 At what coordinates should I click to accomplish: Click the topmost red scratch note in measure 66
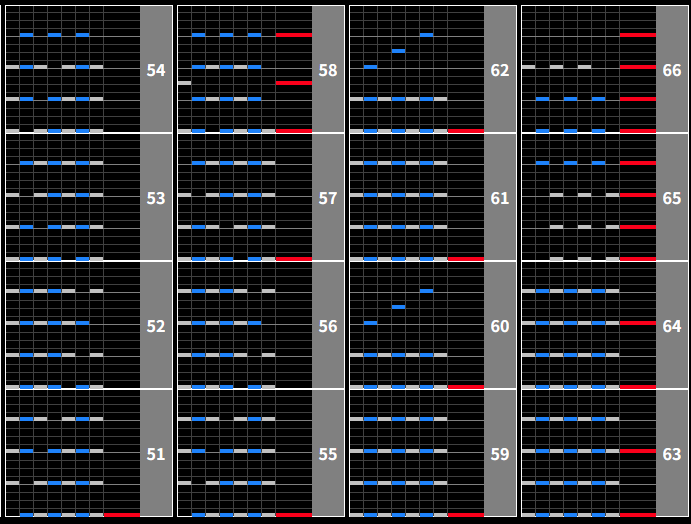click(637, 35)
